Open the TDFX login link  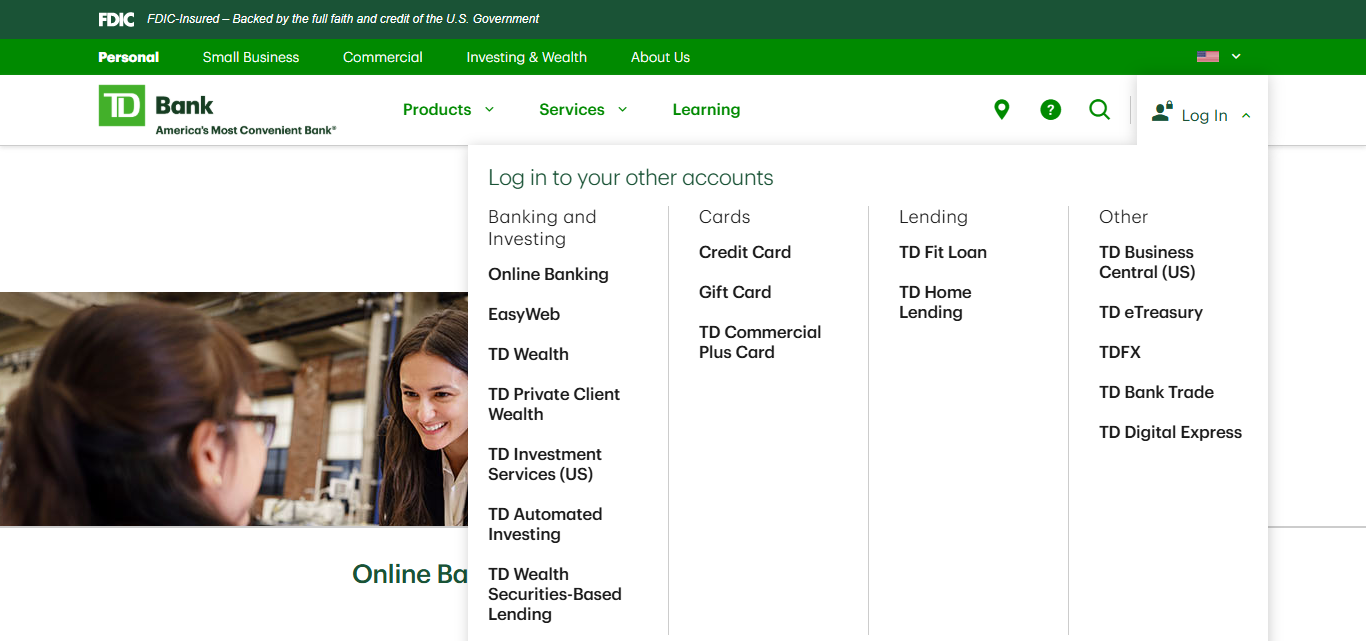pos(1120,352)
